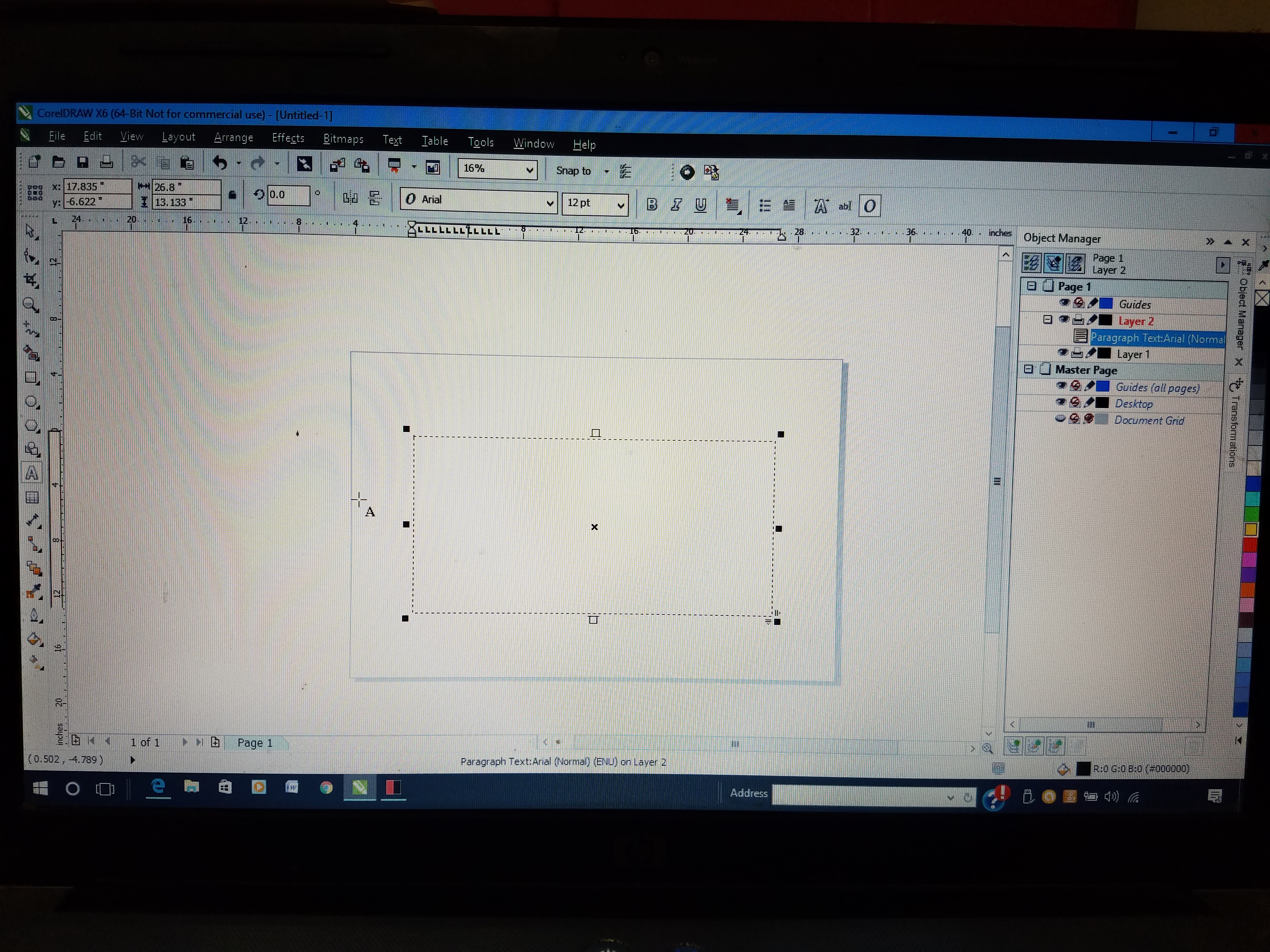The image size is (1270, 952).
Task: Click the Bold formatting icon
Action: click(x=652, y=204)
